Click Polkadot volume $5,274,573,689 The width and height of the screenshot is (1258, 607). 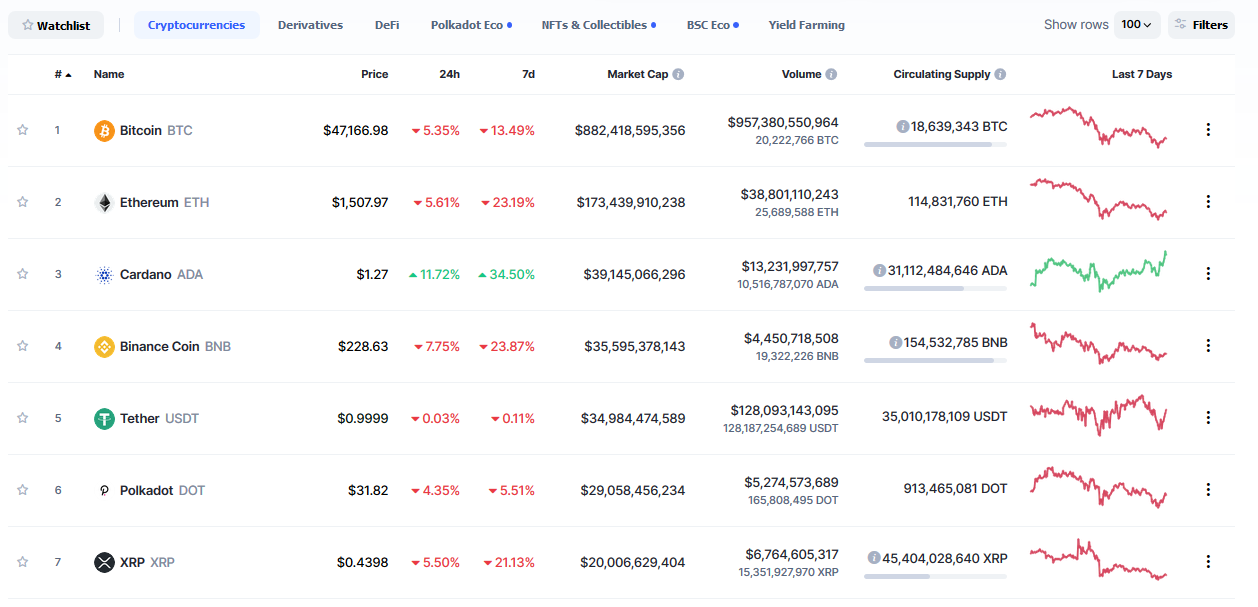[x=791, y=482]
